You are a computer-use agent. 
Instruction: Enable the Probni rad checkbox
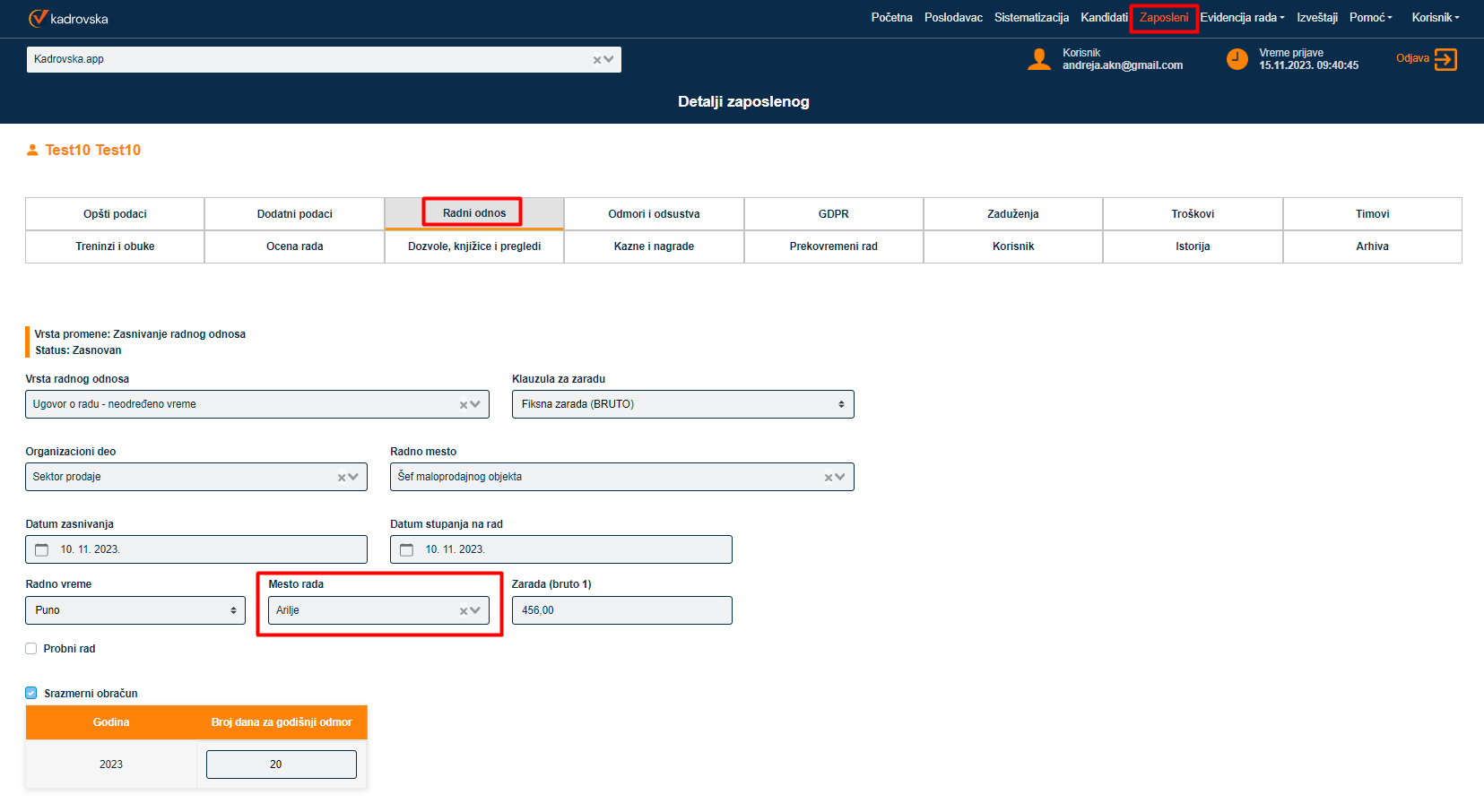pos(31,649)
